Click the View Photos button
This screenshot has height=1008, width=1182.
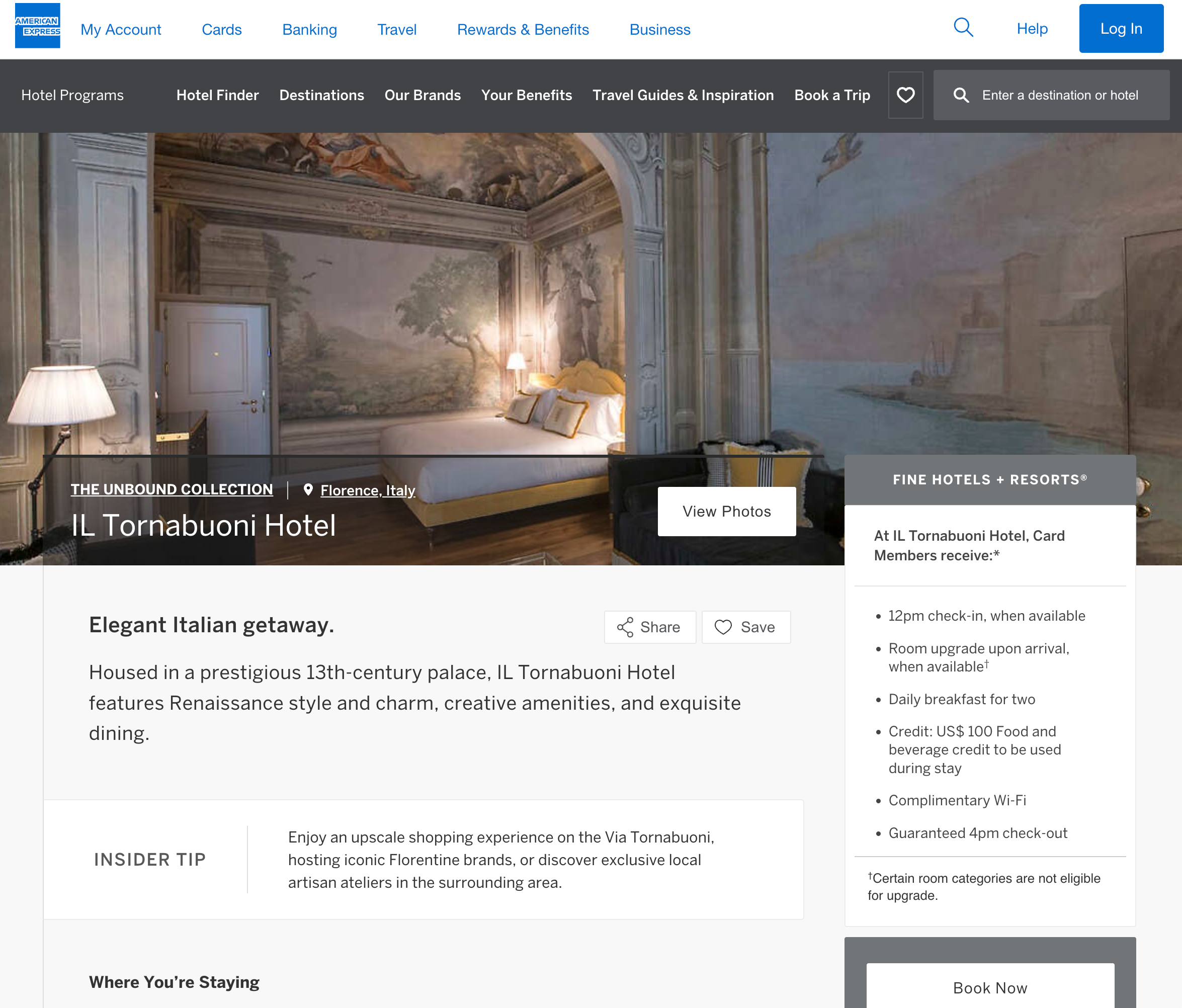(726, 511)
